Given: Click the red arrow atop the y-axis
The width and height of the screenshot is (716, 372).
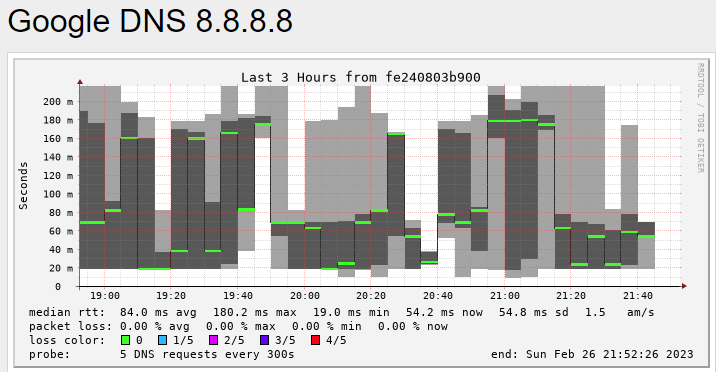Looking at the screenshot, I should pos(80,82).
